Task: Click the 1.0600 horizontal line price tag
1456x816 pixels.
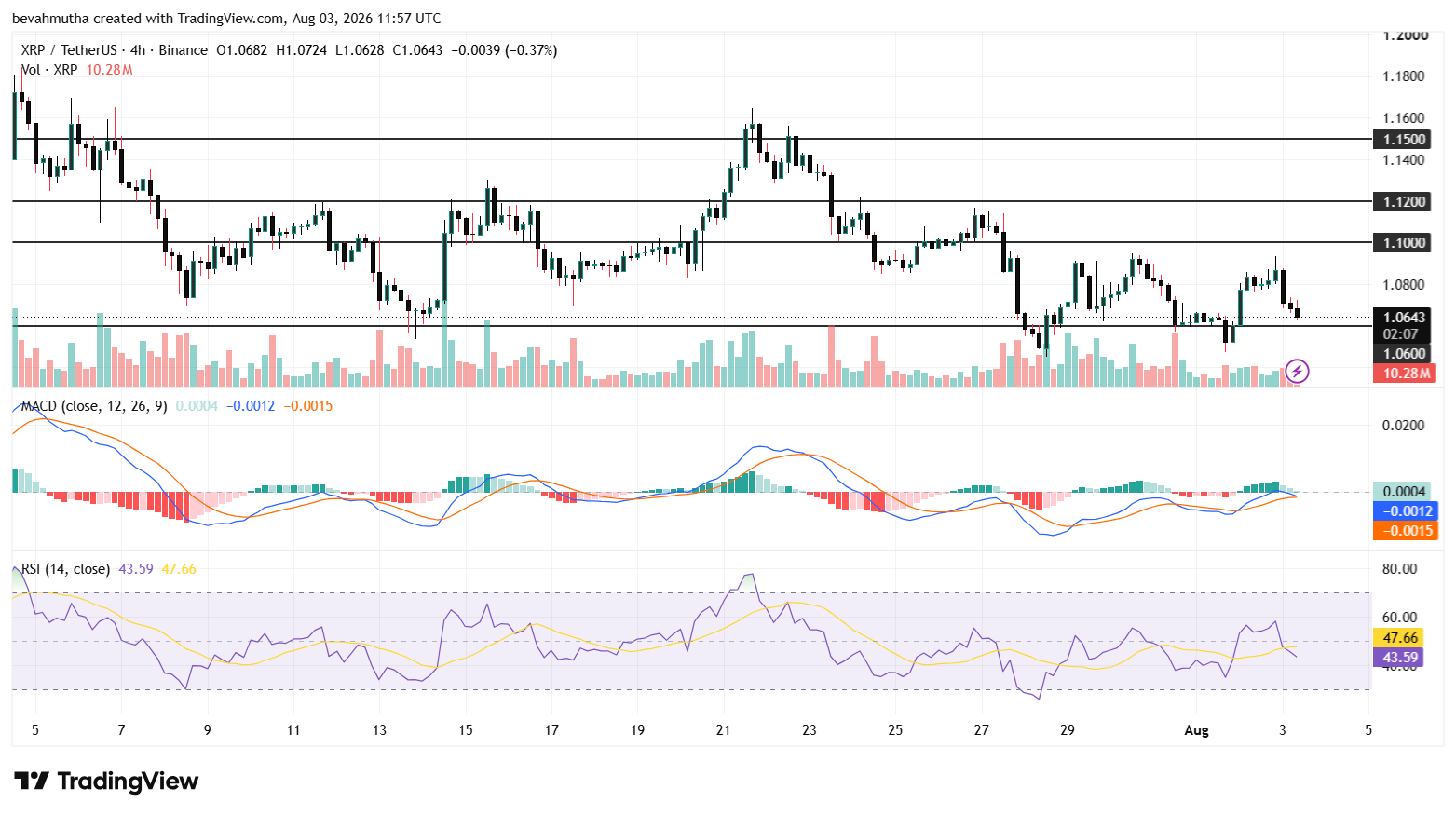Action: point(1404,354)
